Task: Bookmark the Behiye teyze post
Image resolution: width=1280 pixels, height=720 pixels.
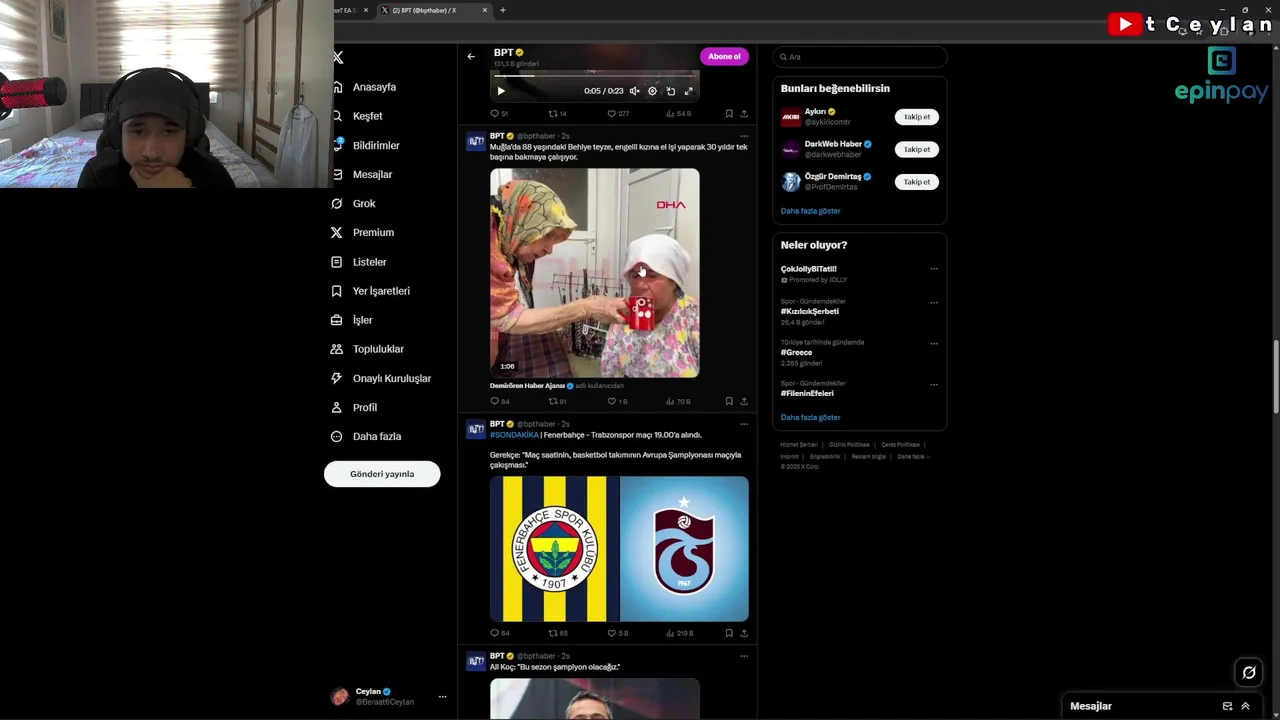Action: [x=729, y=401]
